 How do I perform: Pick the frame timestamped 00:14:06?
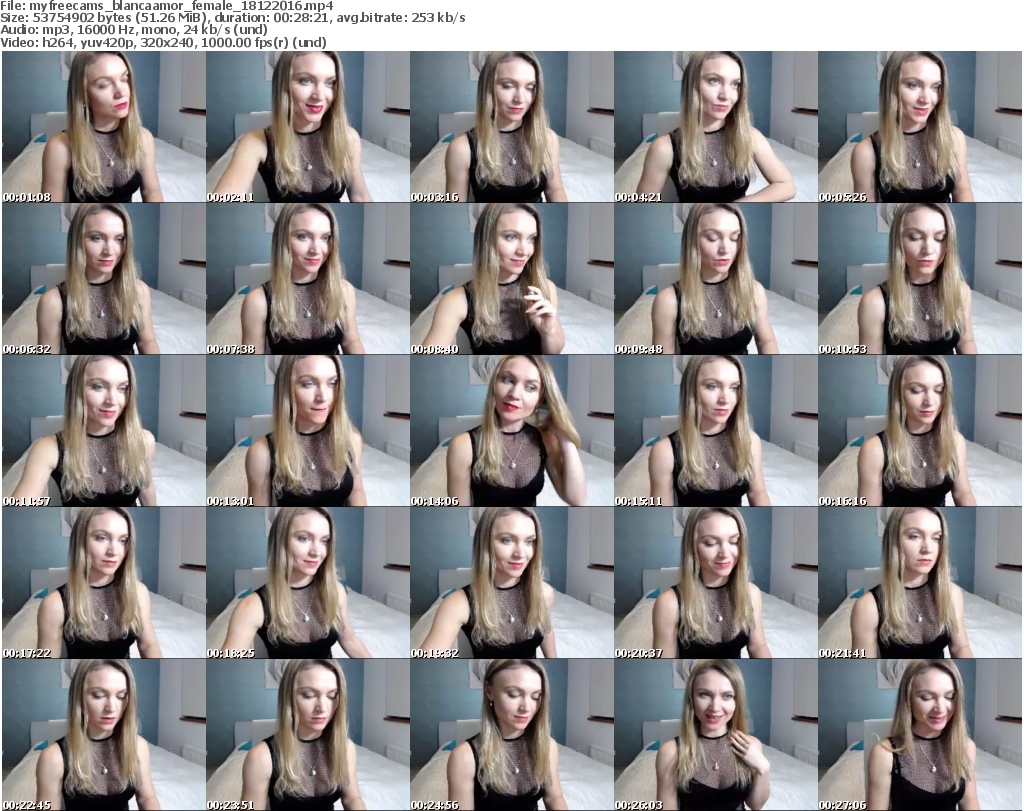coord(511,431)
